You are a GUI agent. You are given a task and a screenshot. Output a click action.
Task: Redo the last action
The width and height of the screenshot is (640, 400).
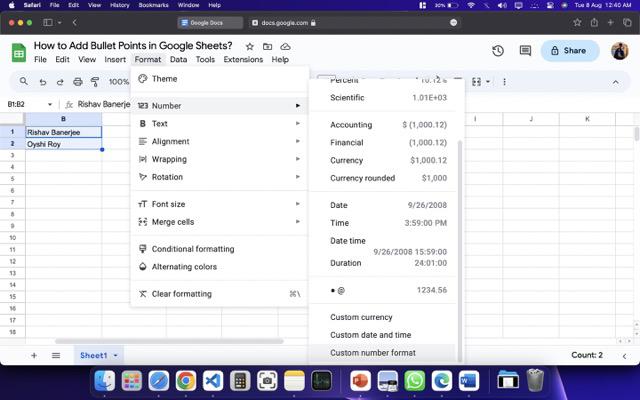tap(60, 82)
